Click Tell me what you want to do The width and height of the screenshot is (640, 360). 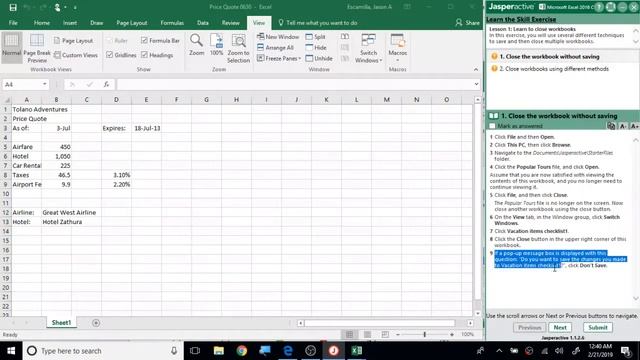(x=318, y=23)
